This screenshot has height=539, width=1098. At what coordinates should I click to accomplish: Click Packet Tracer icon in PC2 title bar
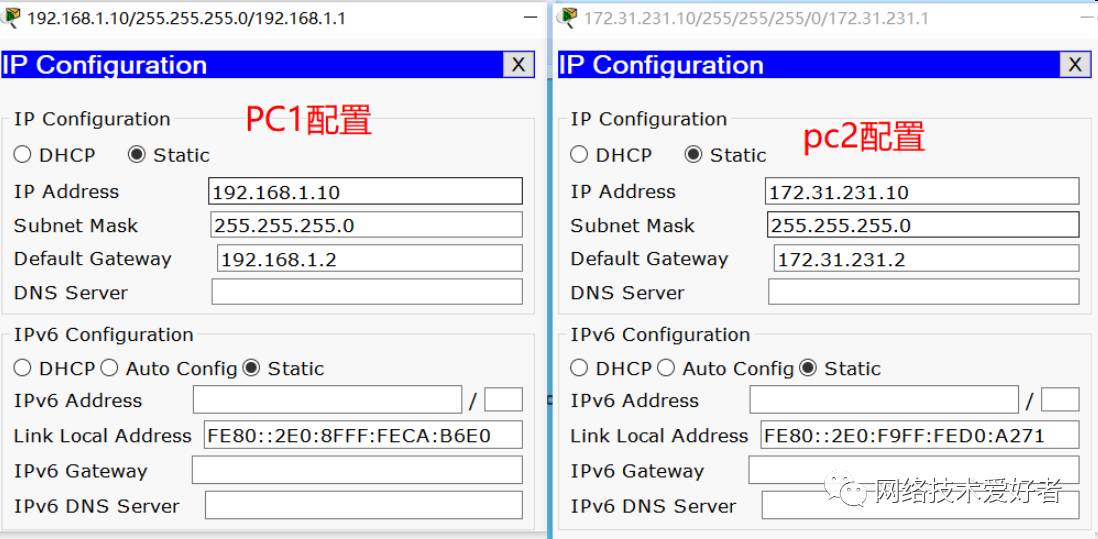tap(569, 17)
